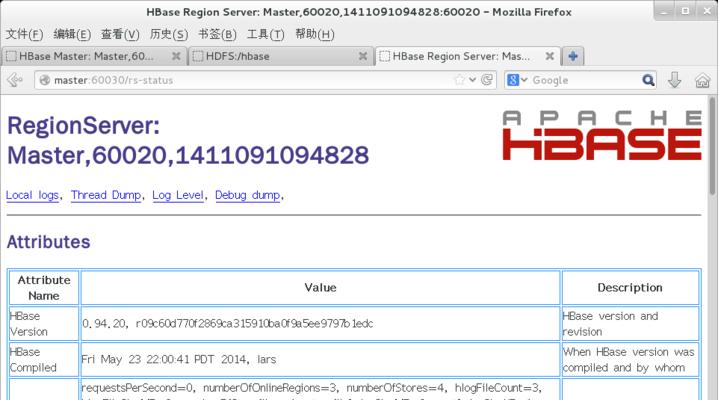Open the 历史(S) menu

coord(169,34)
